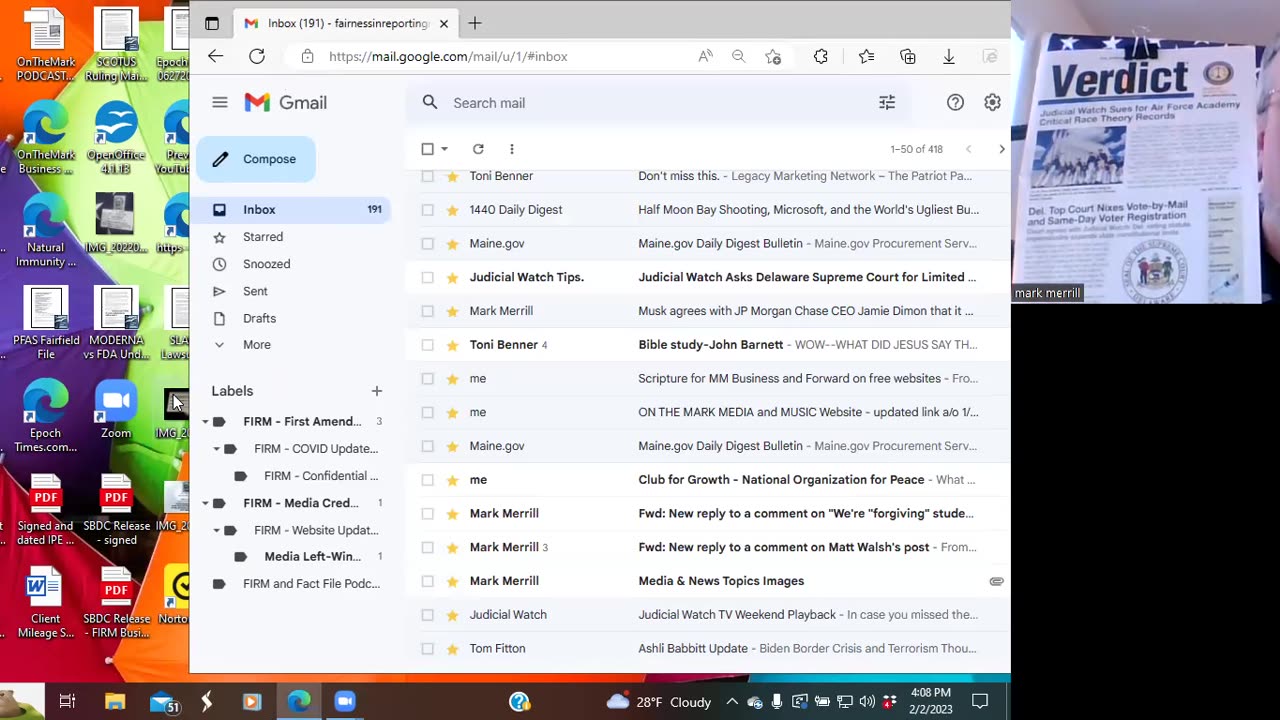Compose a new email
The width and height of the screenshot is (1280, 720).
pyautogui.click(x=256, y=159)
